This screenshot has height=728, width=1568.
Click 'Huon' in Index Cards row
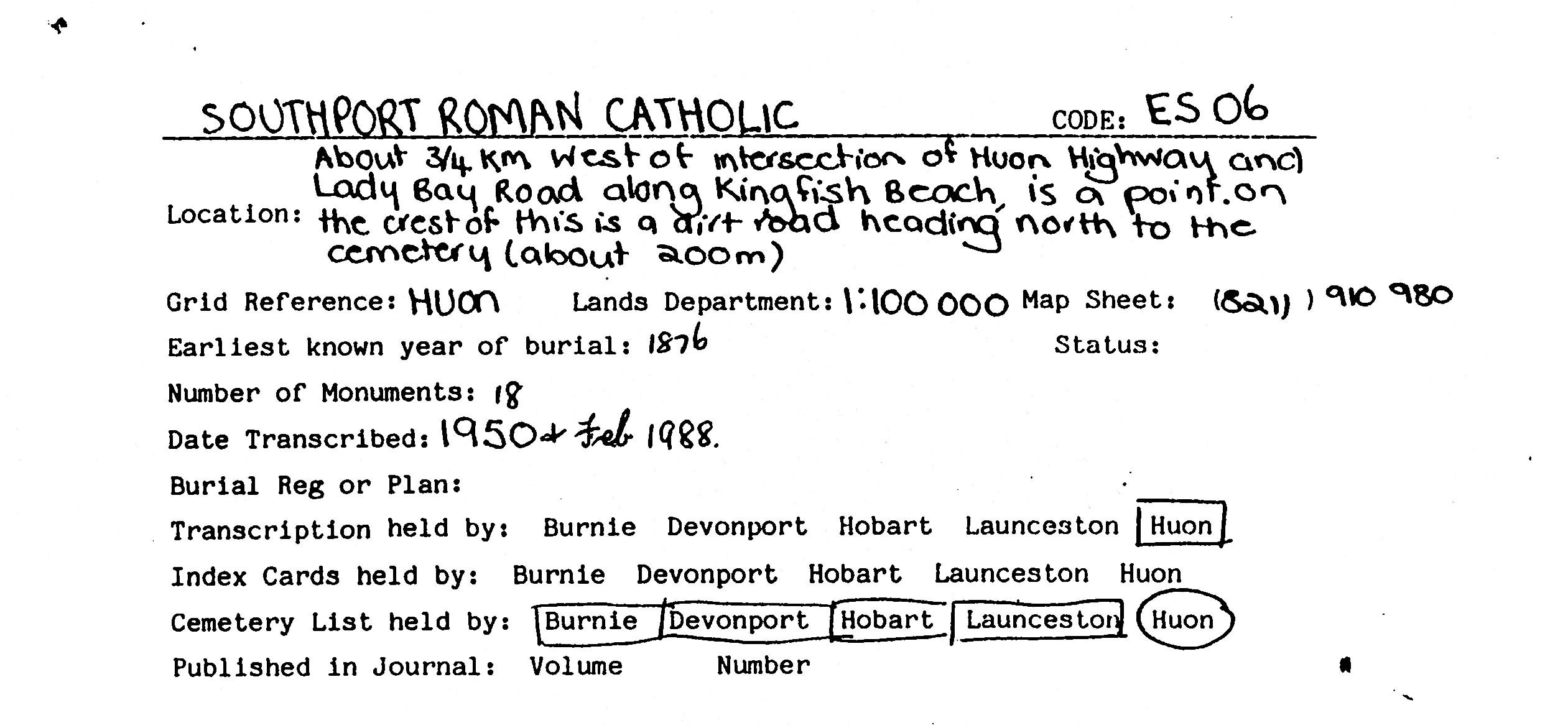[1151, 574]
